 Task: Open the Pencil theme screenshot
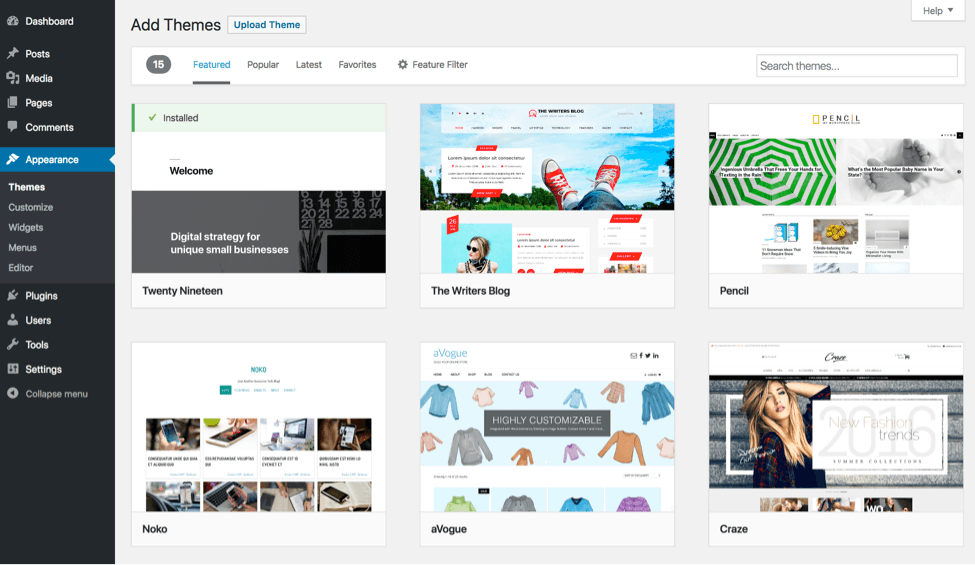point(836,188)
